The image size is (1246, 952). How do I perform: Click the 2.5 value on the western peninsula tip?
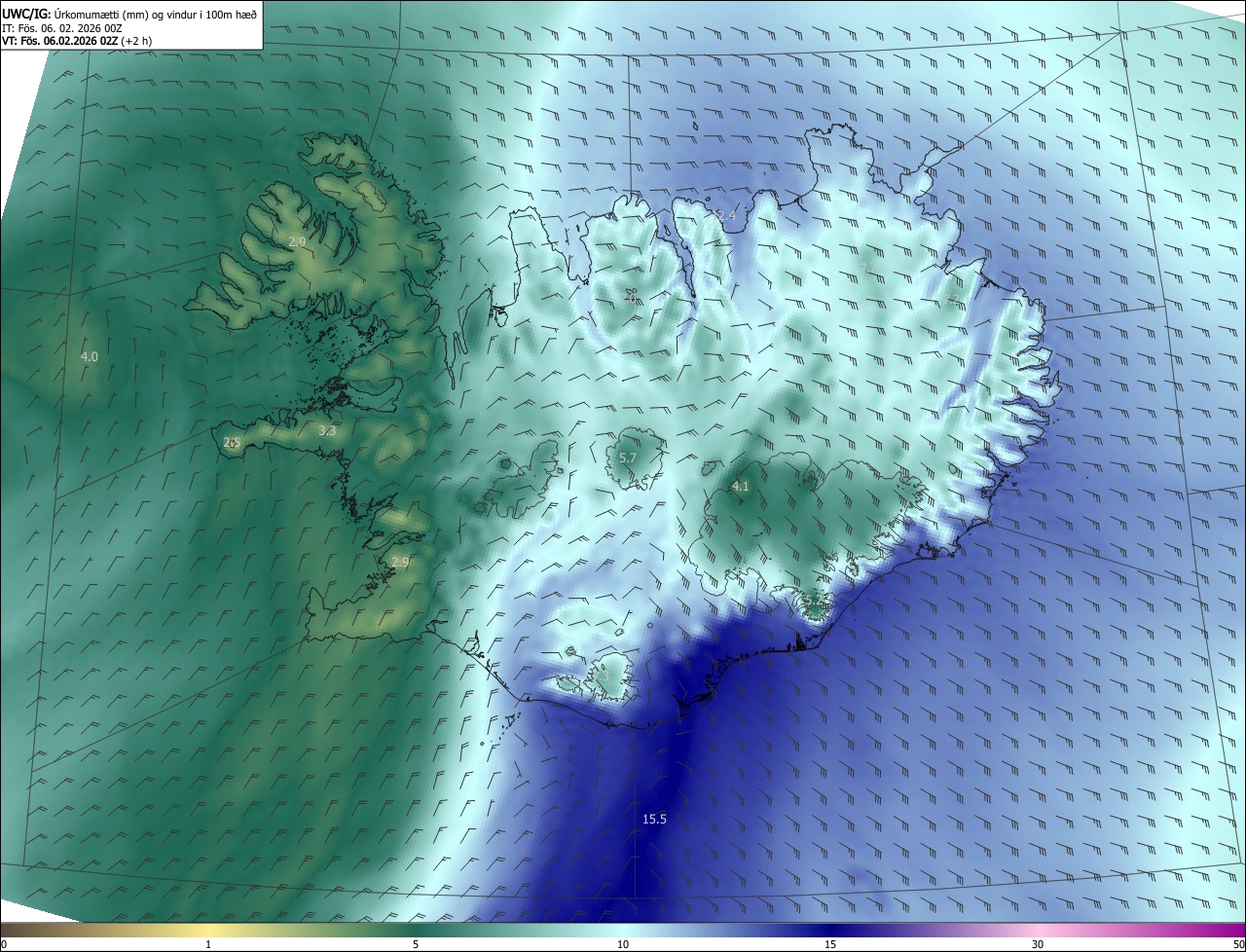[x=232, y=443]
